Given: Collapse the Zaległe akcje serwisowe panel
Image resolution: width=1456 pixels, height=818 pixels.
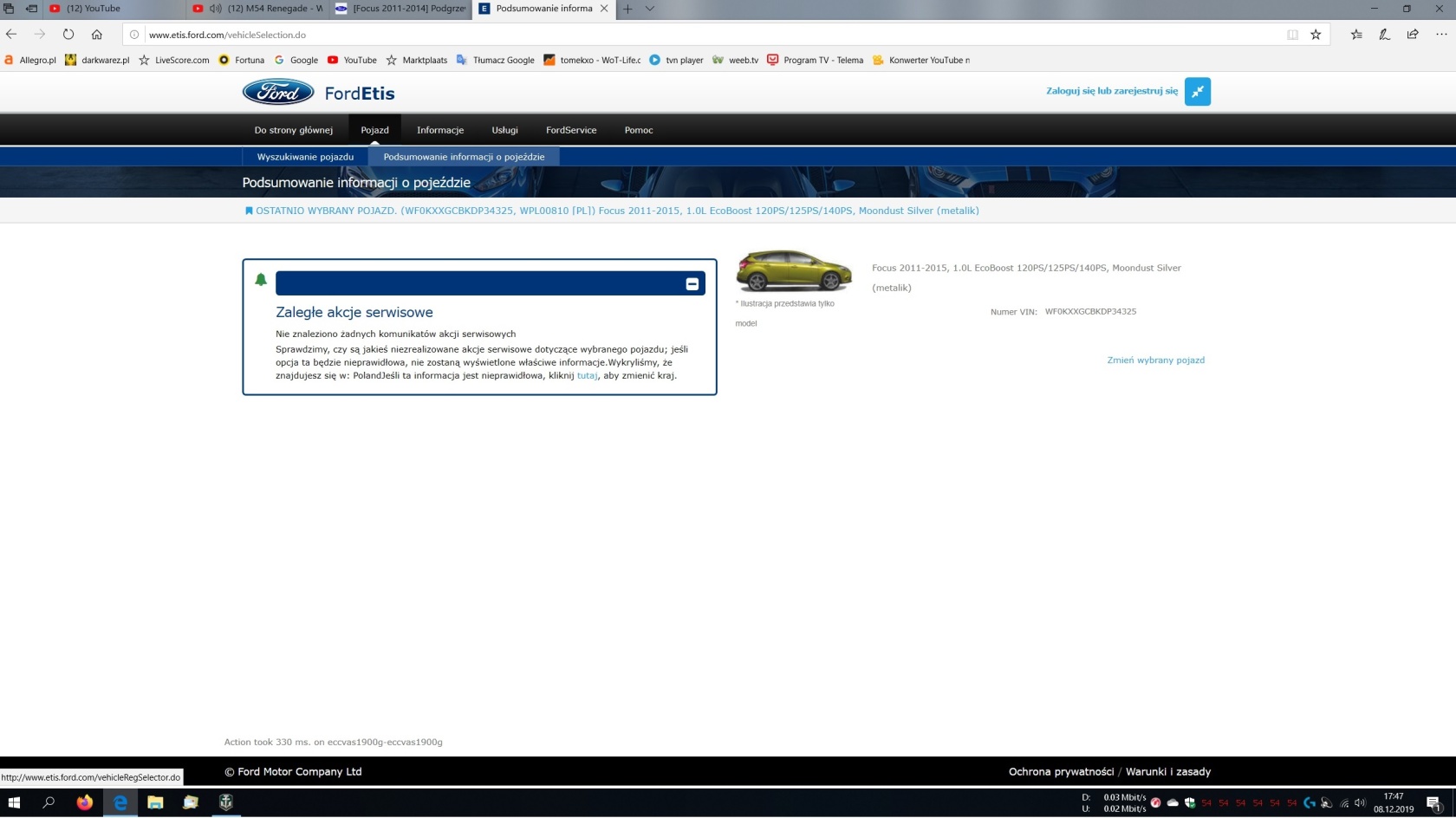Looking at the screenshot, I should [692, 284].
